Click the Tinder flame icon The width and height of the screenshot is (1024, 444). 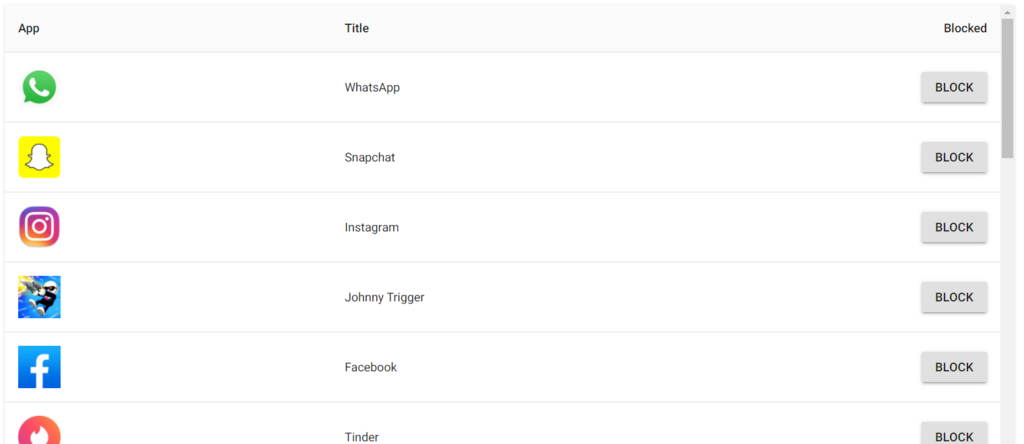pyautogui.click(x=39, y=432)
